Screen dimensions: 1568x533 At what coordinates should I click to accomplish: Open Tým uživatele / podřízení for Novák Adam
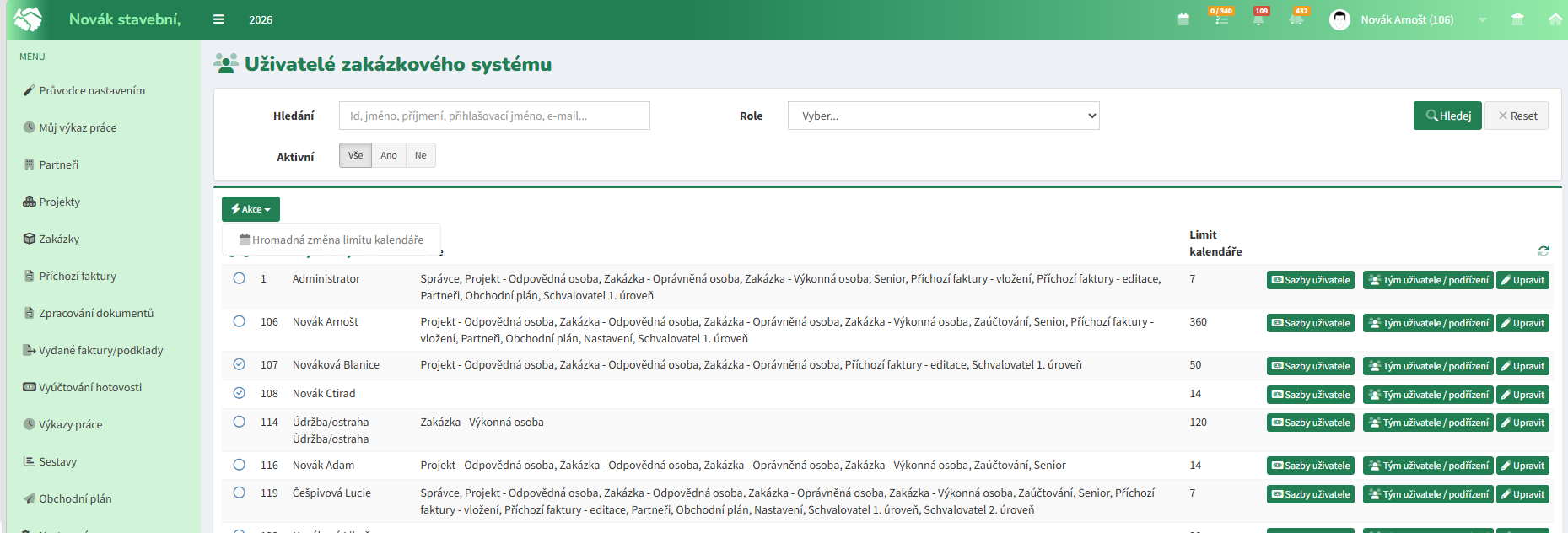1428,466
